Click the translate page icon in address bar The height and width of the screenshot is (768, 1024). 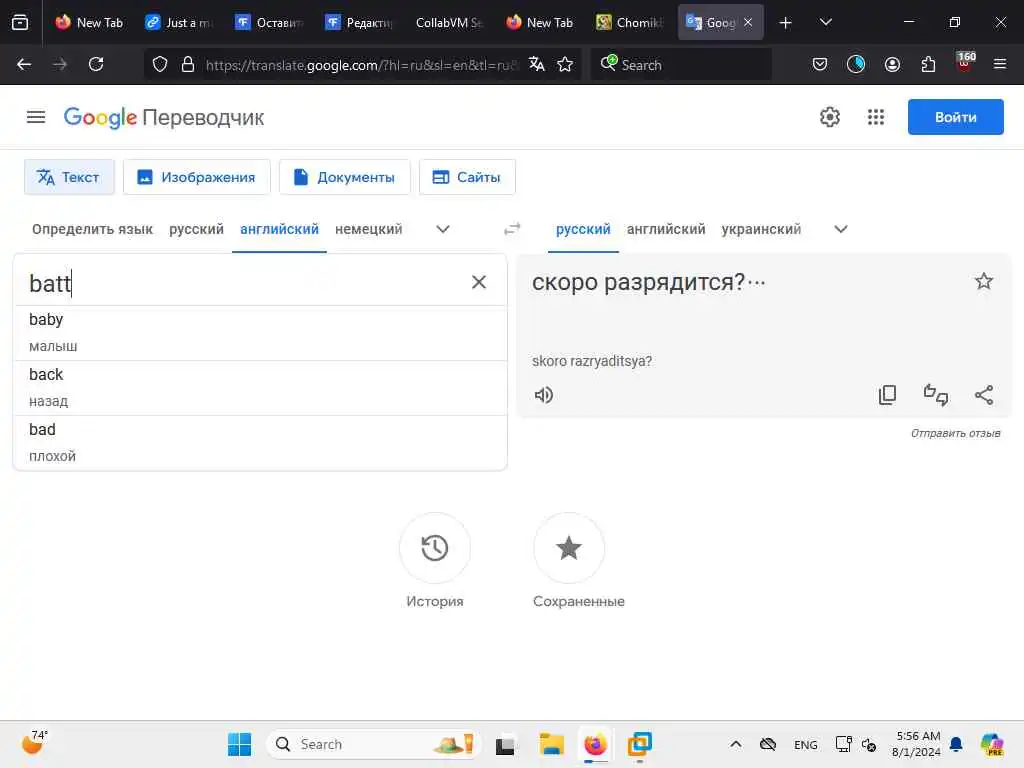[x=537, y=64]
